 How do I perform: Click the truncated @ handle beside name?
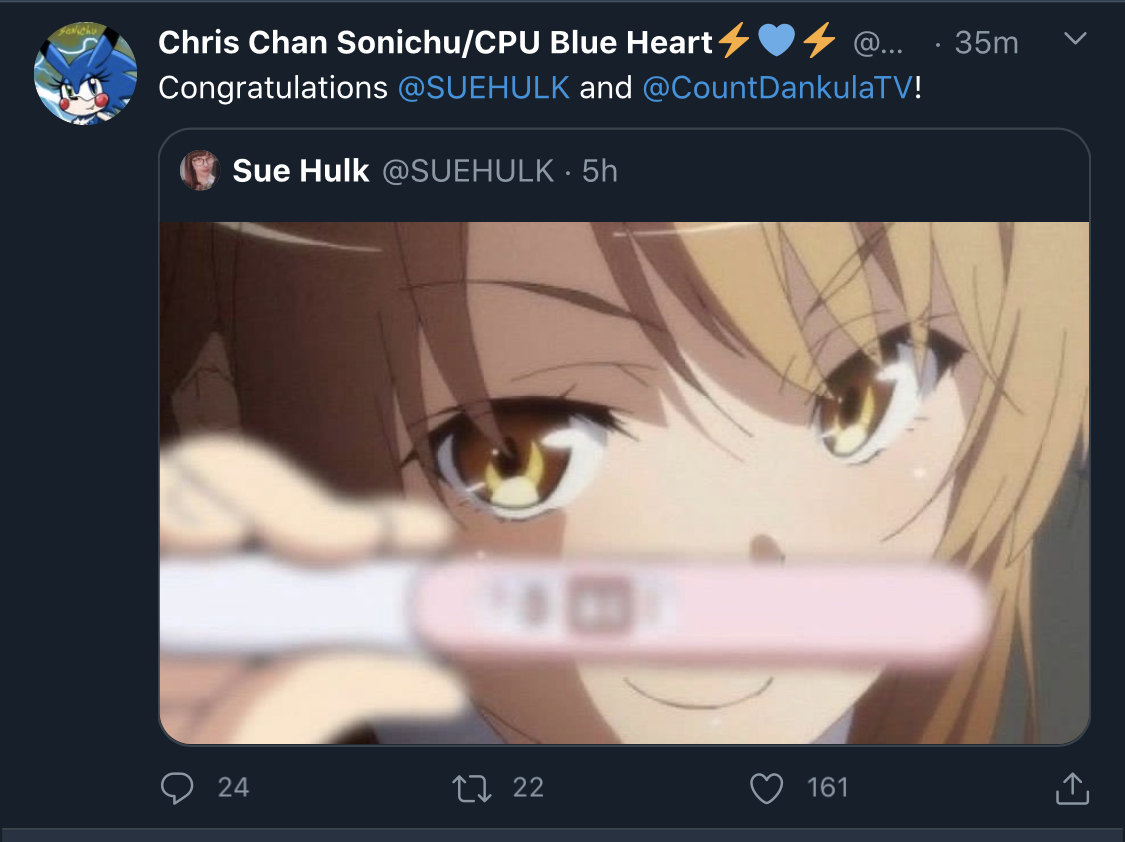[x=878, y=44]
